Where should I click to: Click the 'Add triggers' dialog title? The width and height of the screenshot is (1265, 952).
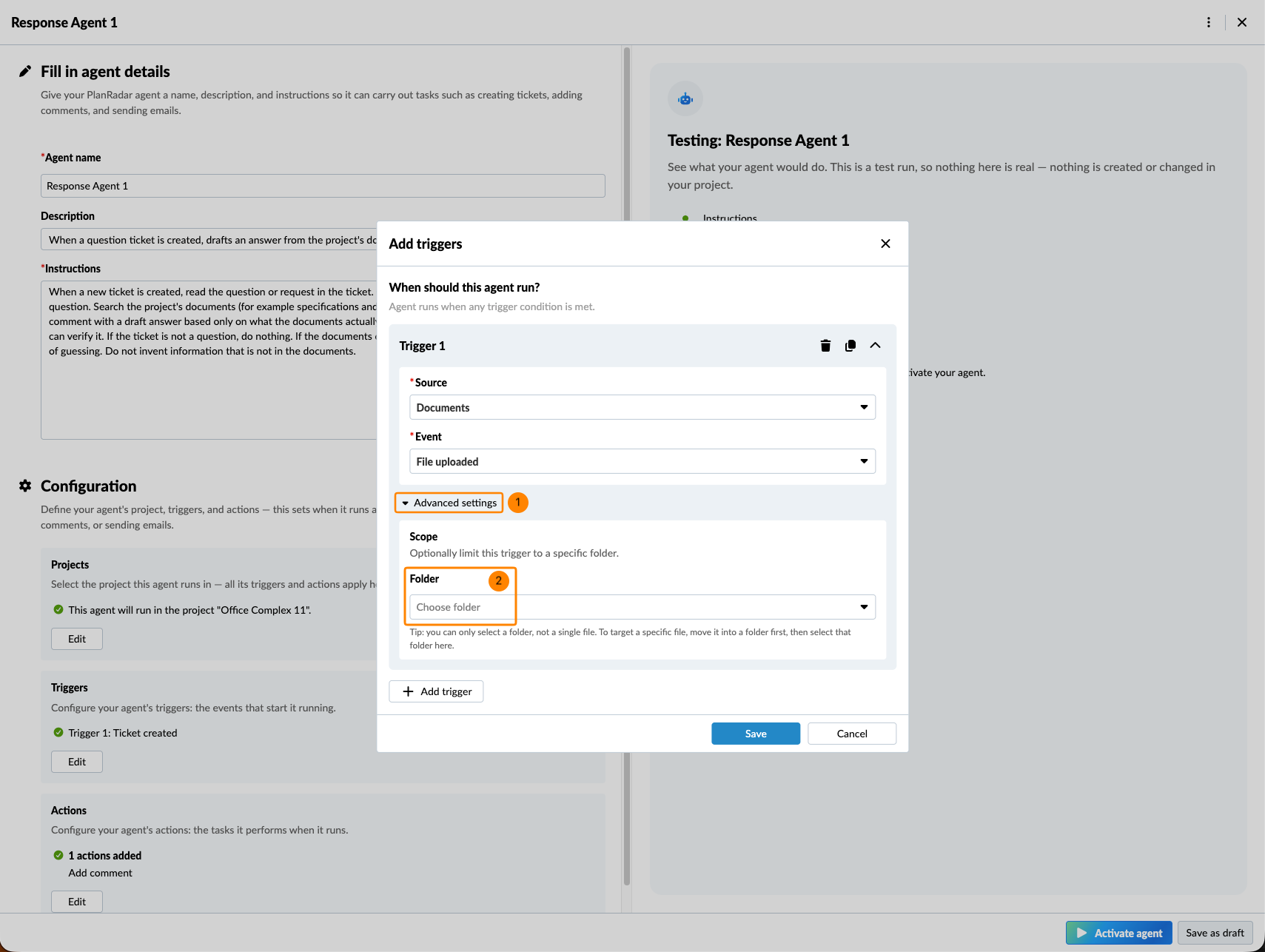[x=426, y=244]
